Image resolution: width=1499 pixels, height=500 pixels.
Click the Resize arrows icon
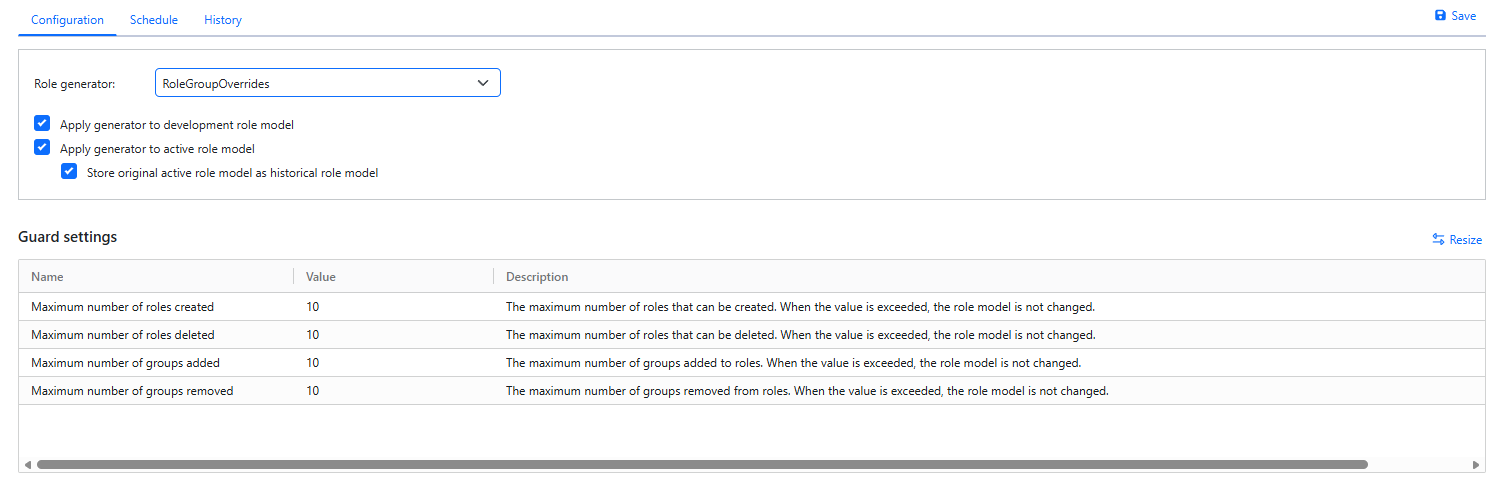tap(1438, 240)
